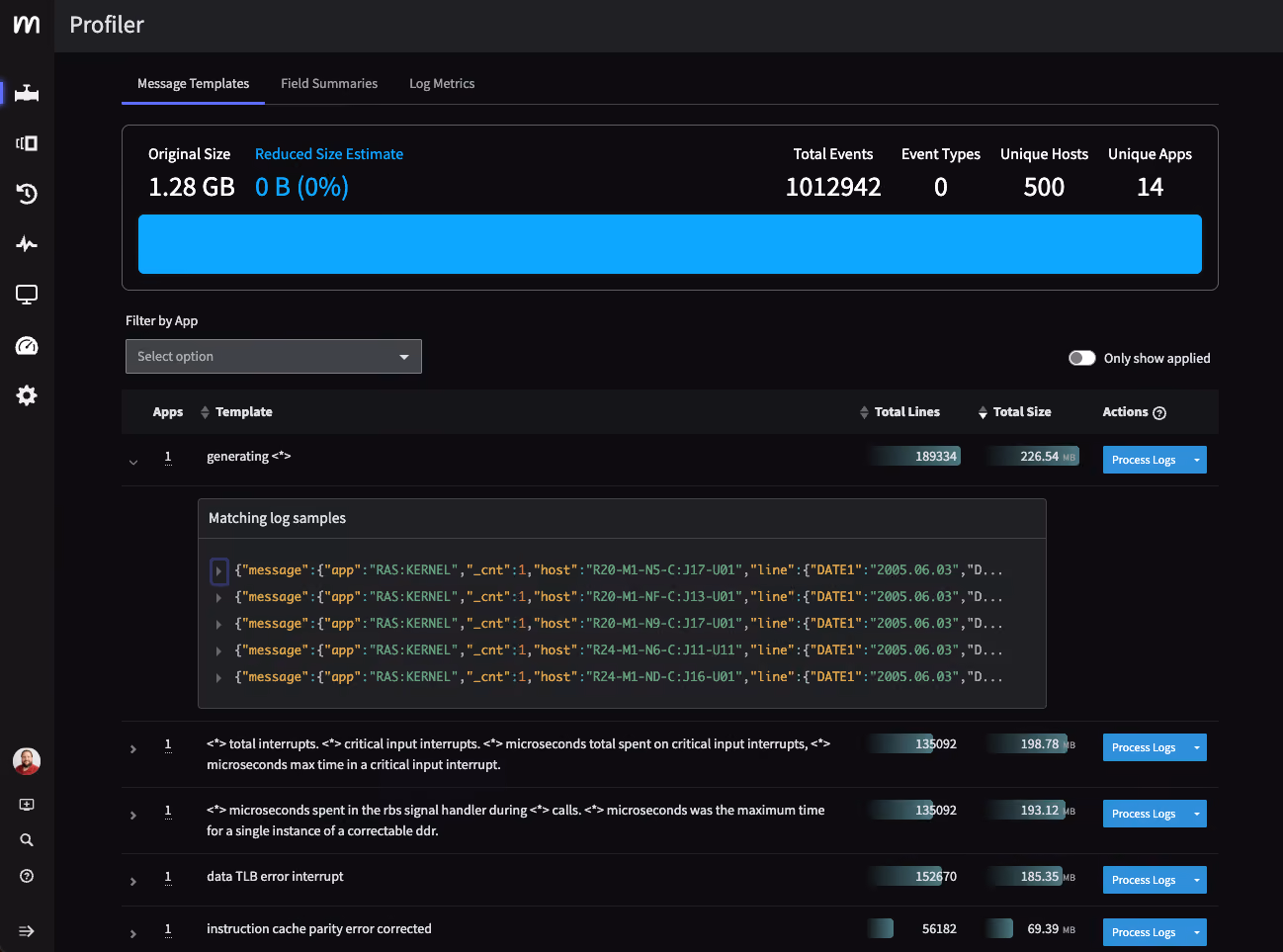Expand the data TLB error interrupt row

tap(133, 882)
